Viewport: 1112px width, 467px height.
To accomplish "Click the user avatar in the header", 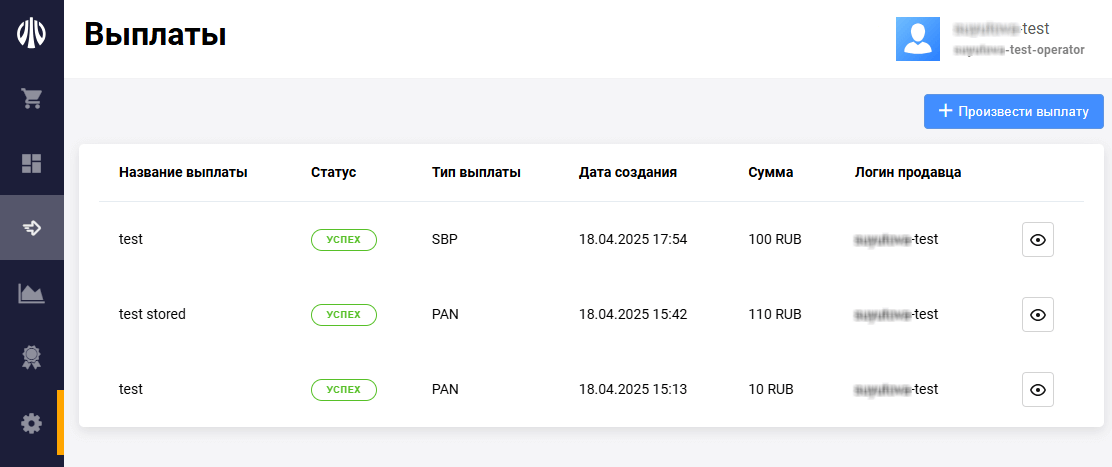I will (918, 39).
